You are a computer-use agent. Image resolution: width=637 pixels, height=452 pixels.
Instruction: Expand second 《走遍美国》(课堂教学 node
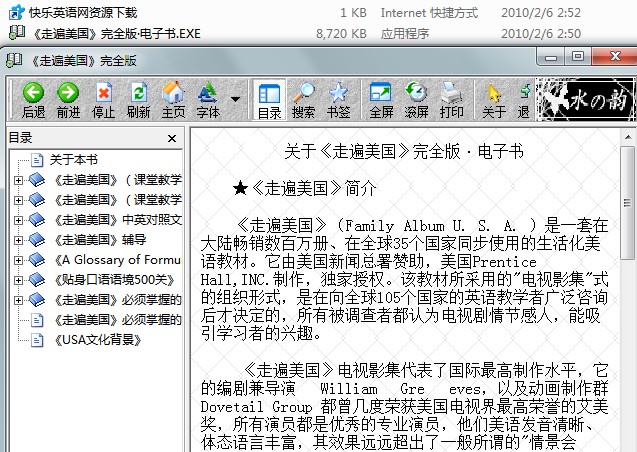[18, 200]
